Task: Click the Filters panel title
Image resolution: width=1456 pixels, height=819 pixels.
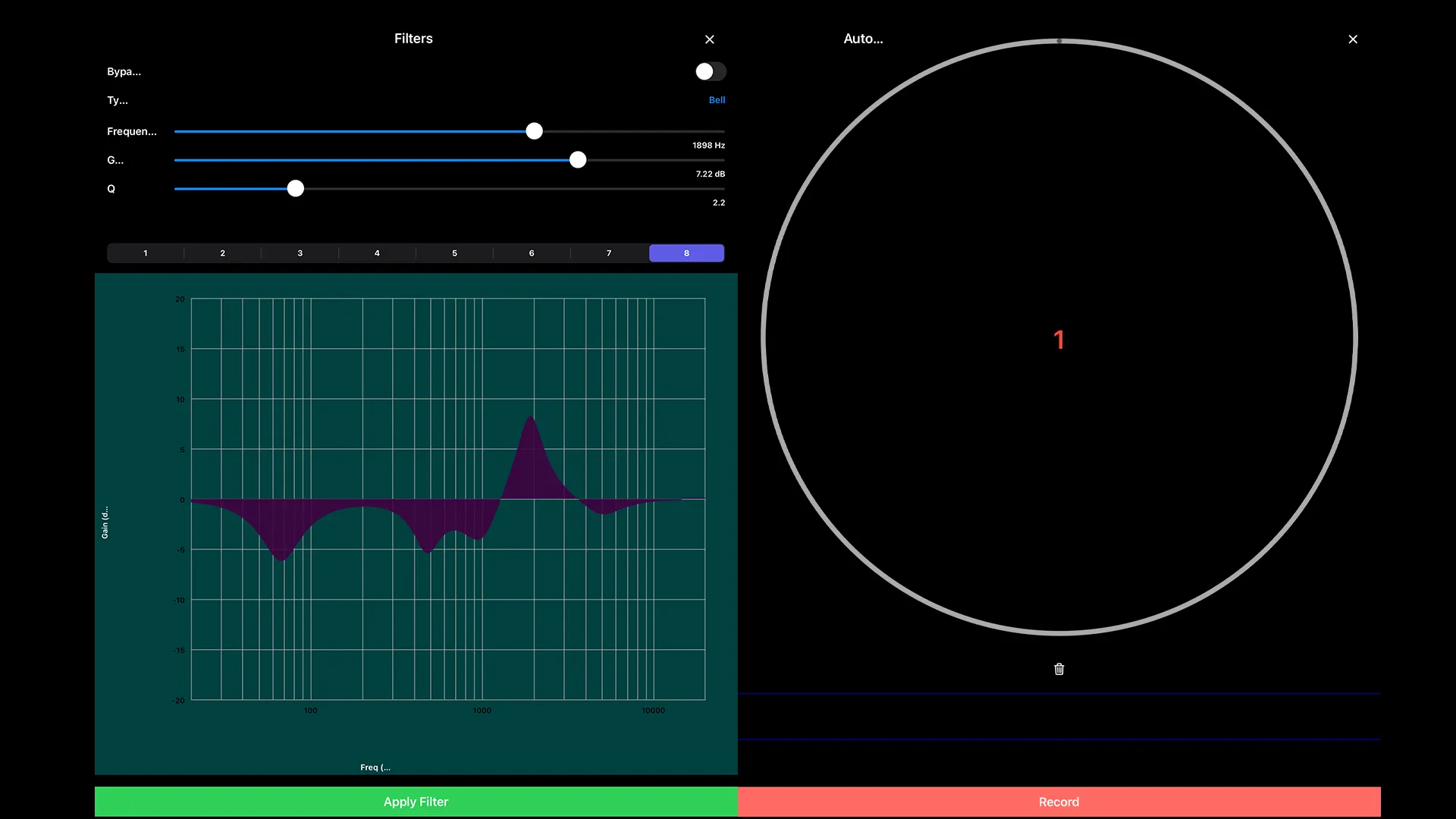Action: tap(413, 39)
